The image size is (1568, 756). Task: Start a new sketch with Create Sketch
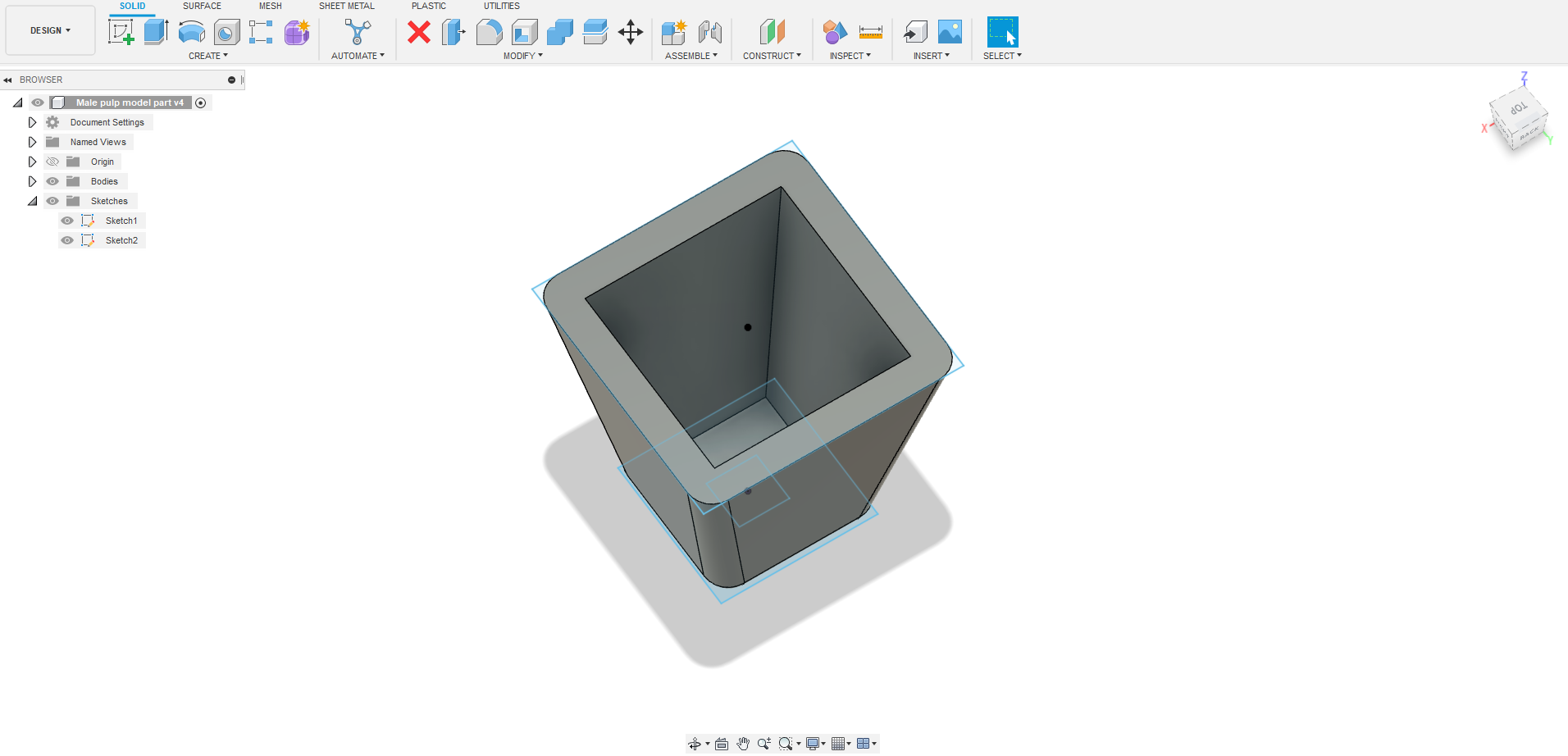[121, 32]
